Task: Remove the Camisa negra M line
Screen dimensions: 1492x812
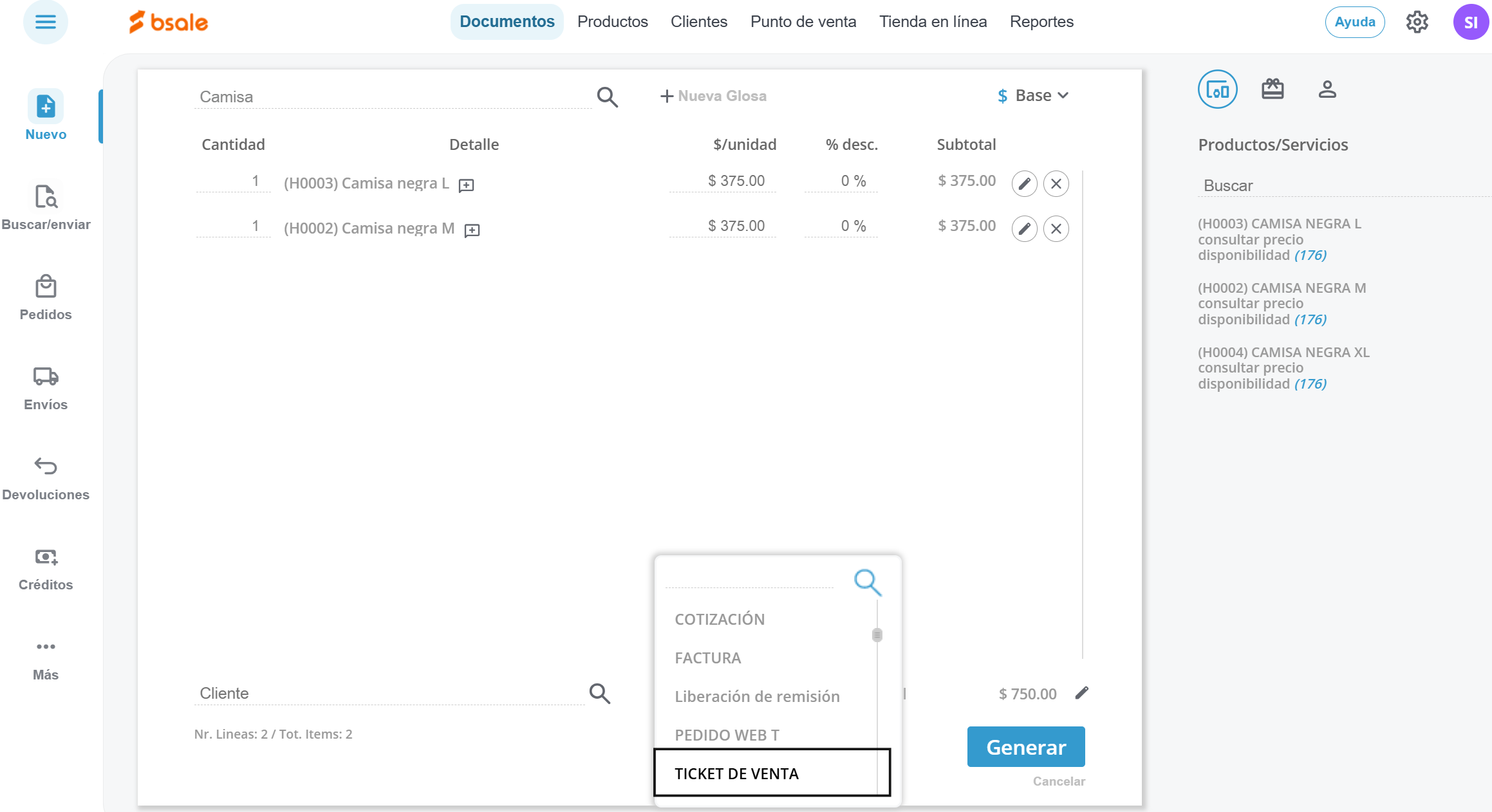Action: click(1056, 228)
